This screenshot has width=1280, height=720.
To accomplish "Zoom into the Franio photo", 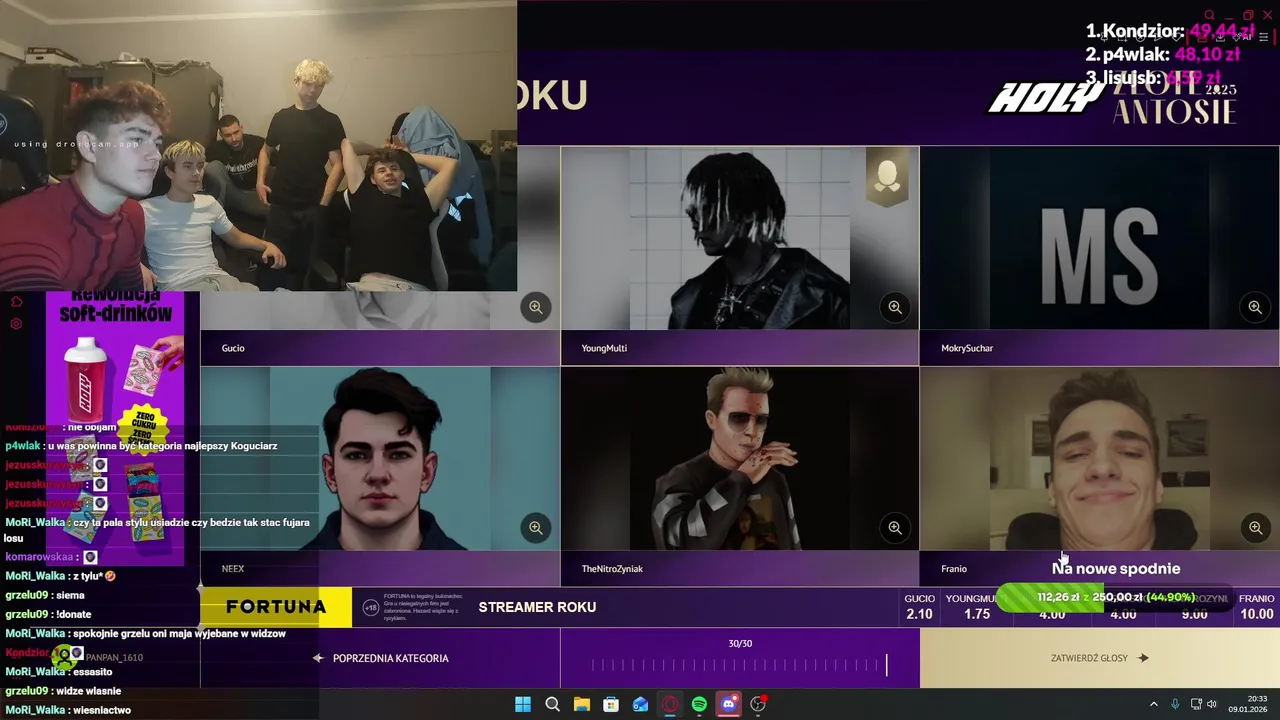I will pos(1255,527).
